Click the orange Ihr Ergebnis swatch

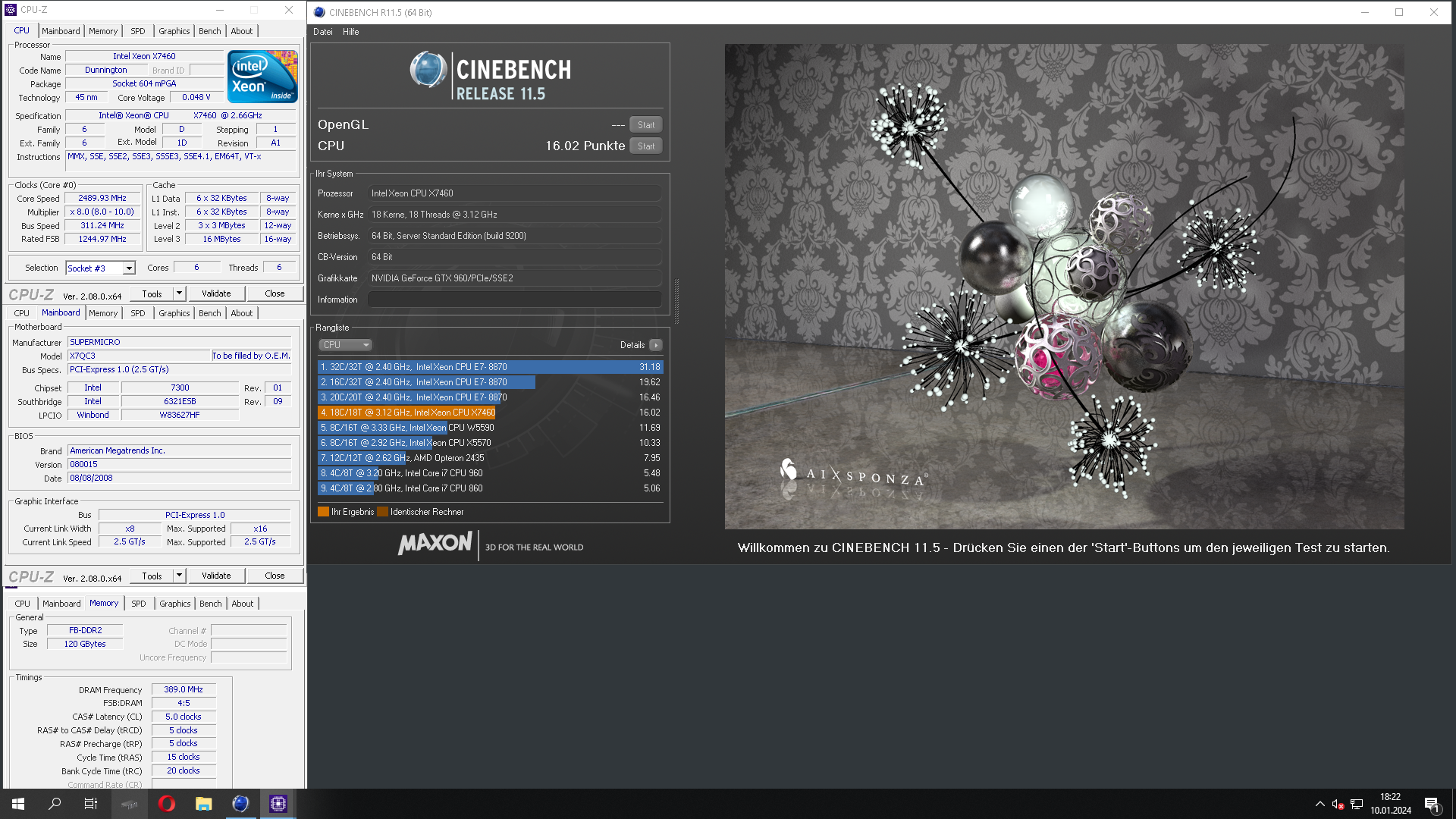[323, 512]
